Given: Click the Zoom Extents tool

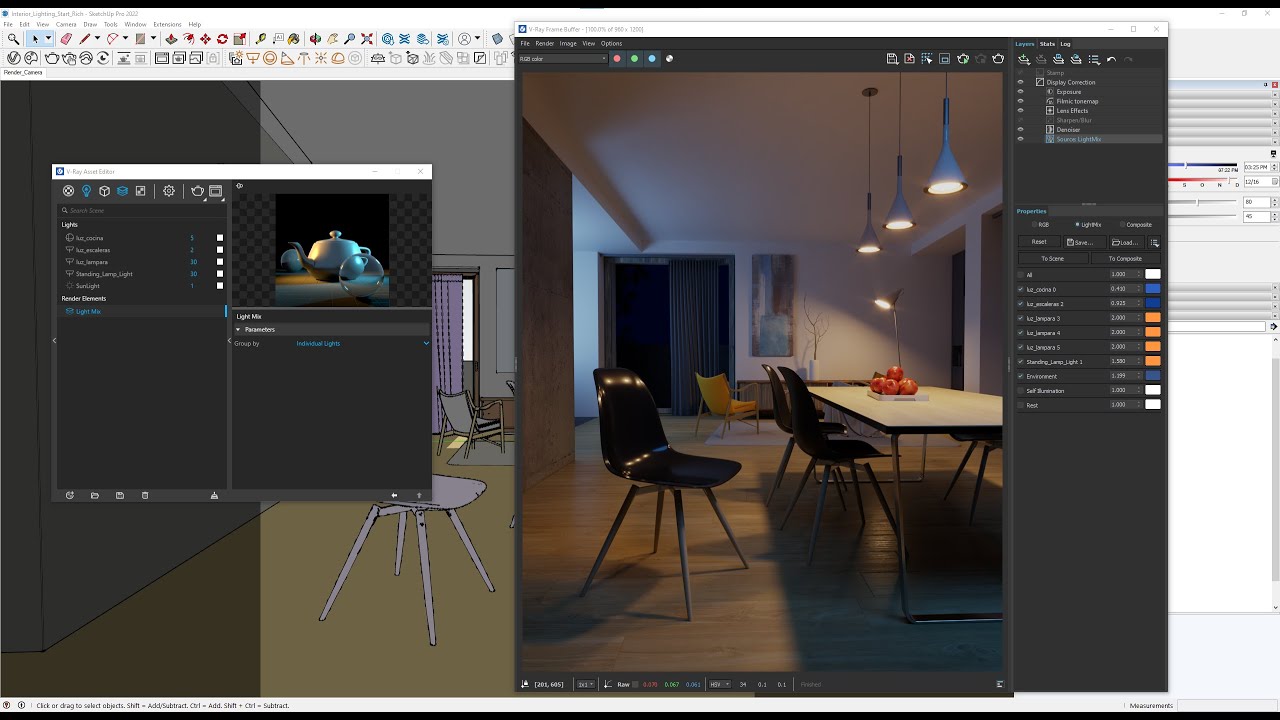Looking at the screenshot, I should click(x=367, y=39).
